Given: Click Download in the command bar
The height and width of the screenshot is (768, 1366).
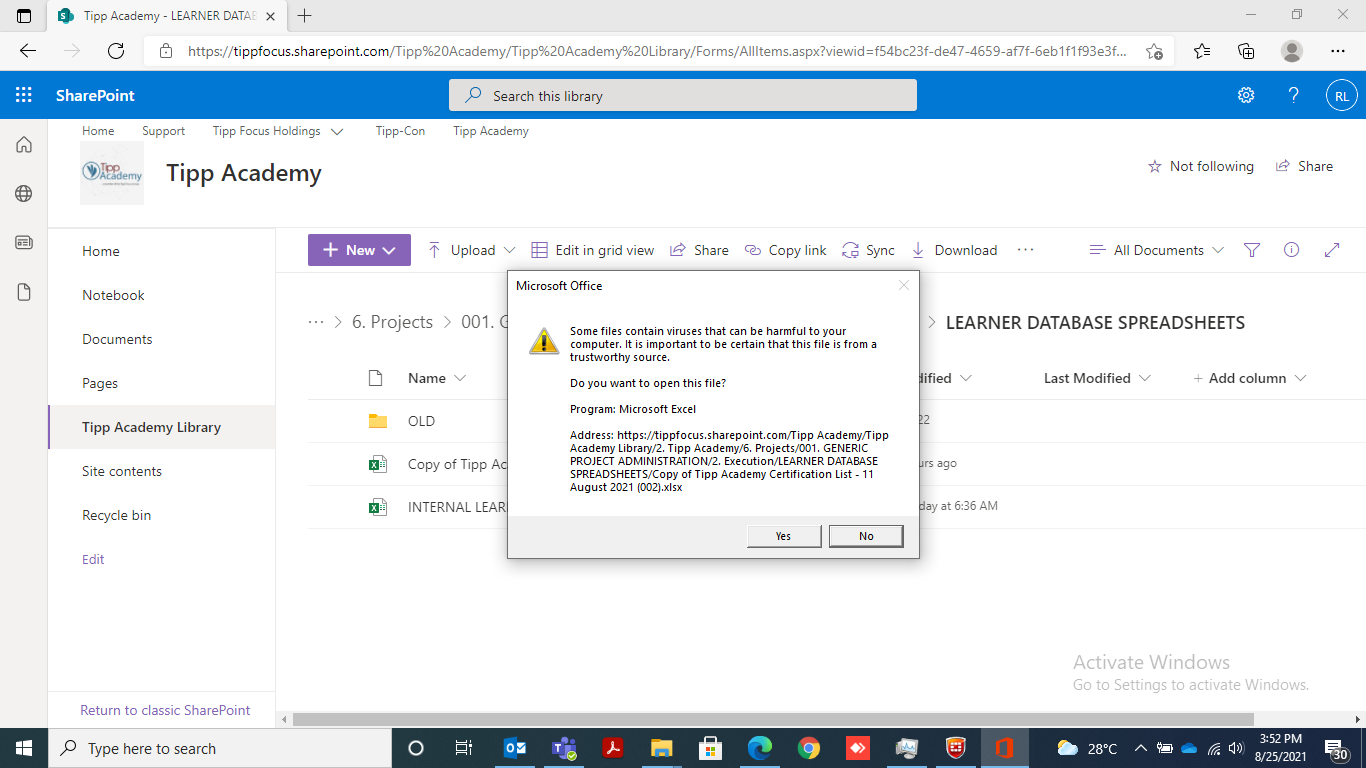Looking at the screenshot, I should [954, 250].
